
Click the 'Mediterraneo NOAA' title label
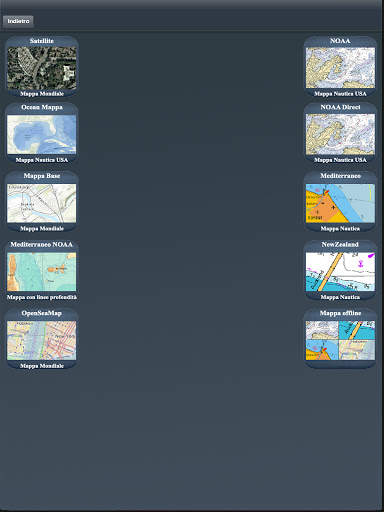coord(42,244)
